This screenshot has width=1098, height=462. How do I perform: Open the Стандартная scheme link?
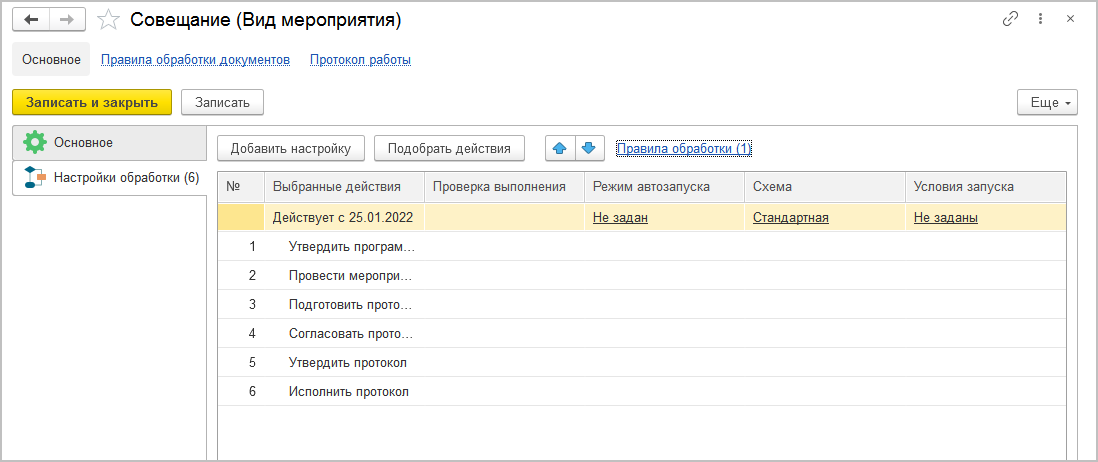(x=790, y=217)
